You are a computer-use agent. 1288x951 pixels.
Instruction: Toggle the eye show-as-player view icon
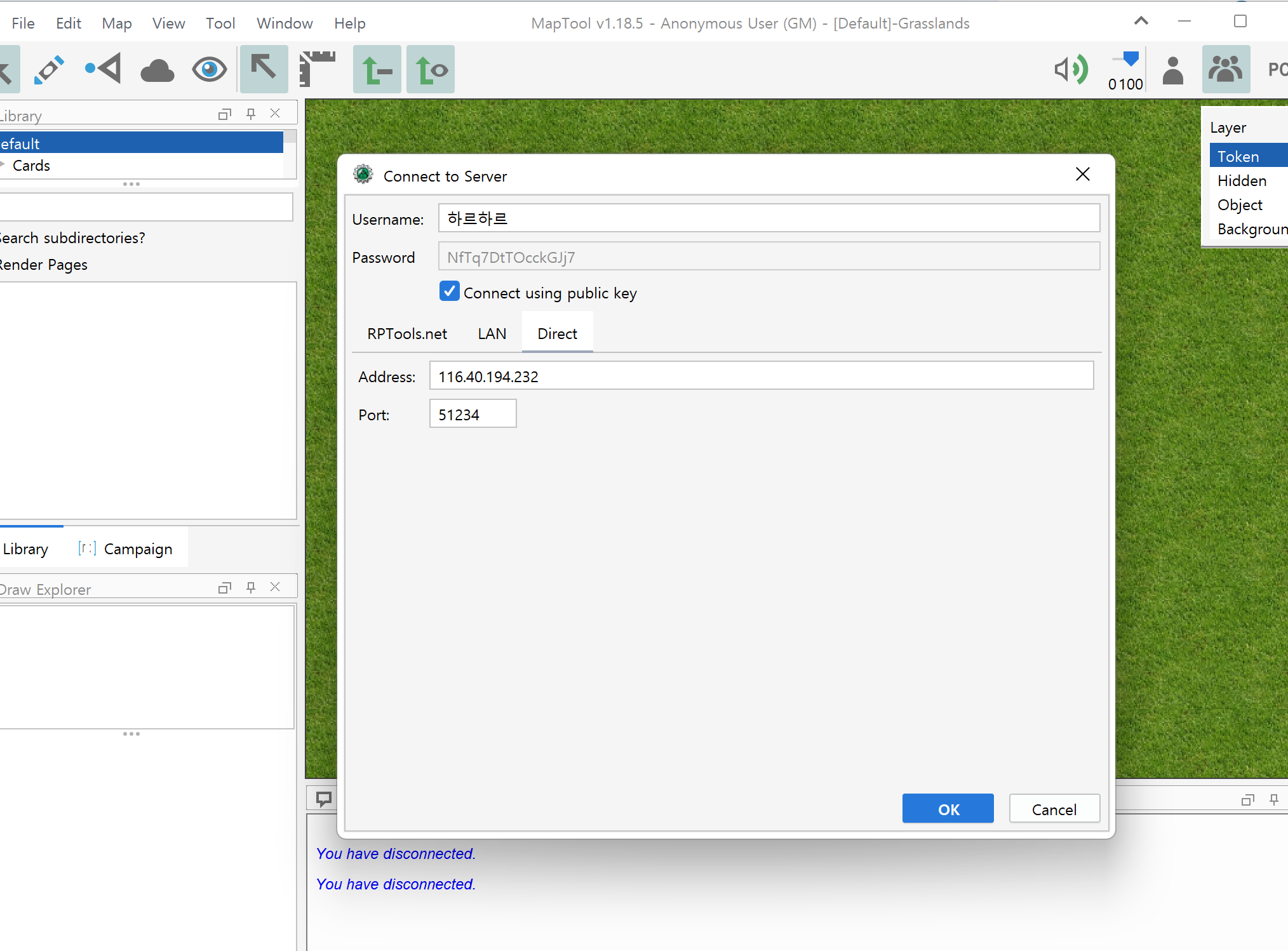(210, 70)
